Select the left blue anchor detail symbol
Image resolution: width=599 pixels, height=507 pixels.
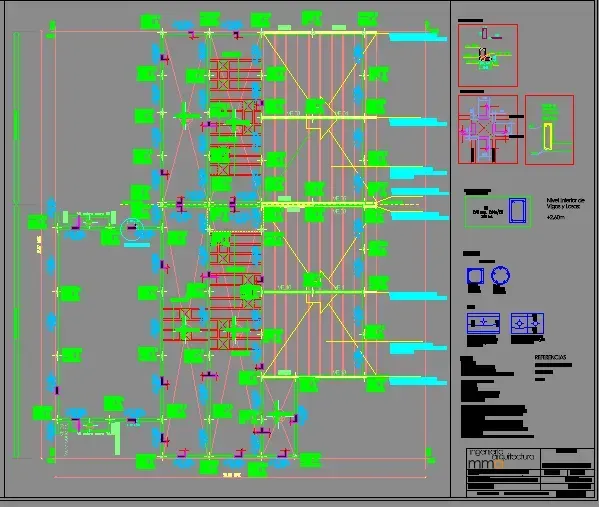tap(483, 323)
